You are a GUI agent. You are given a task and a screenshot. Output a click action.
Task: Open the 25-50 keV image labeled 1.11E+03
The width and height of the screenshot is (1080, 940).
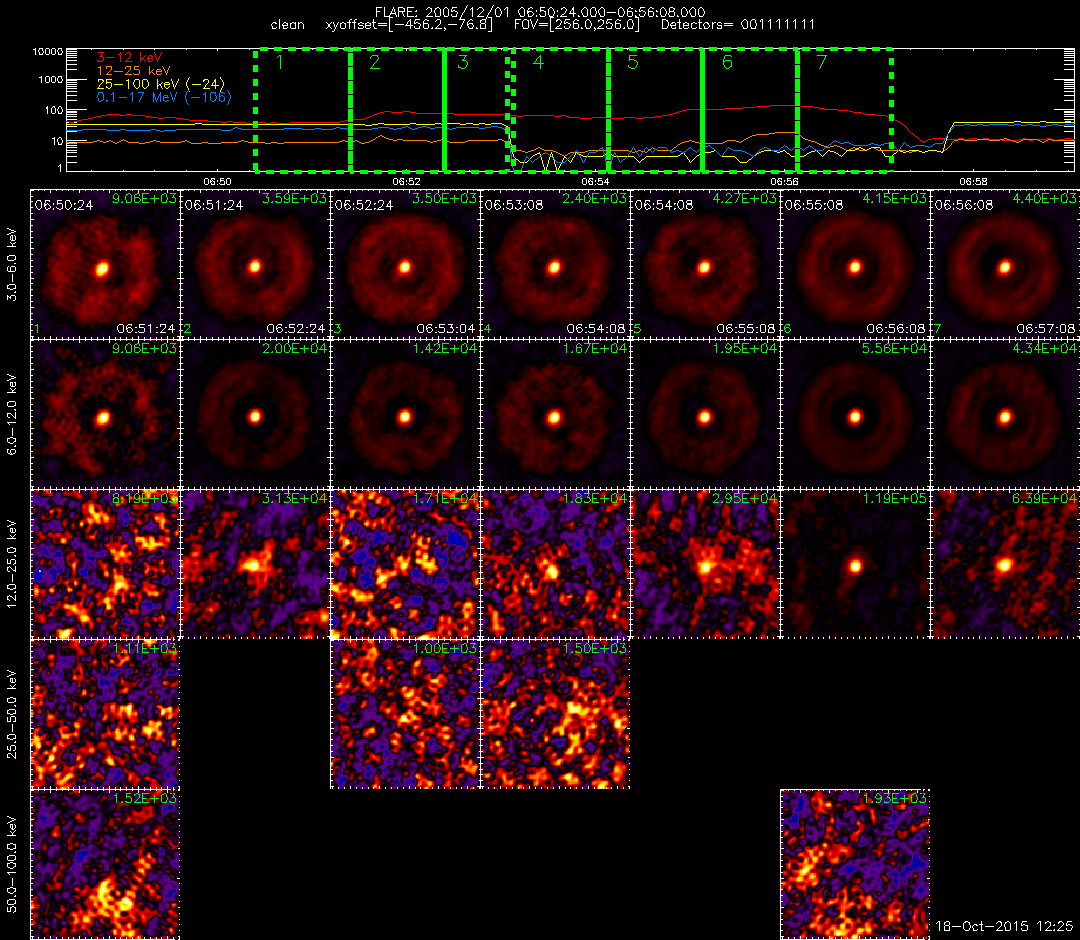pyautogui.click(x=105, y=714)
